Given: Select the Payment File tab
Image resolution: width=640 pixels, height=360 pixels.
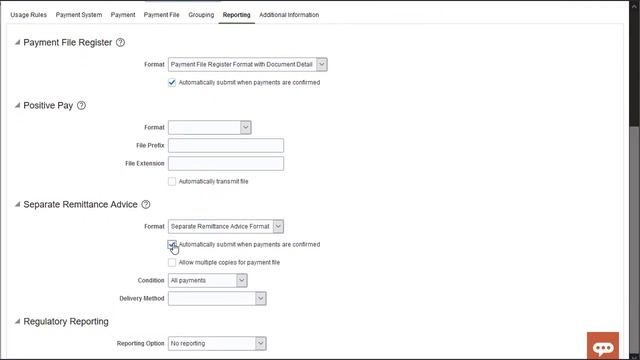Looking at the screenshot, I should pos(161,15).
